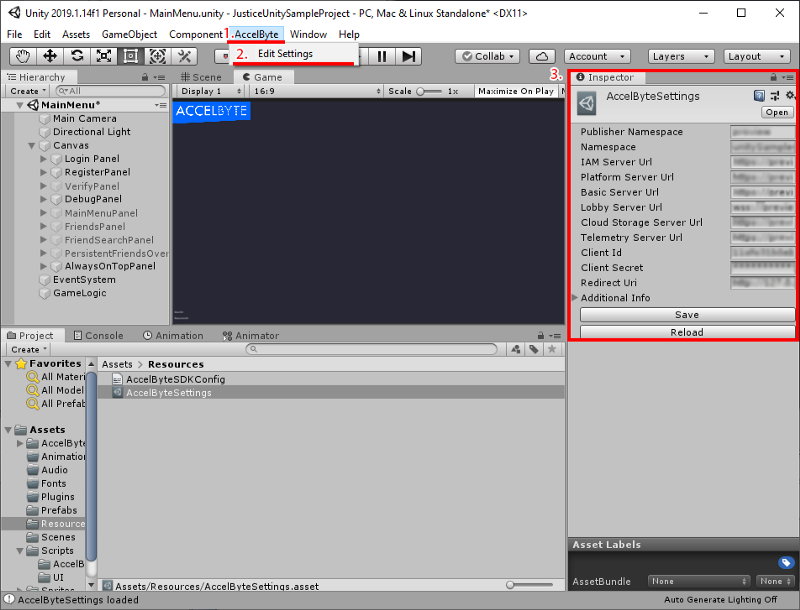800x610 pixels.
Task: Toggle the Project panel lock
Action: (540, 336)
